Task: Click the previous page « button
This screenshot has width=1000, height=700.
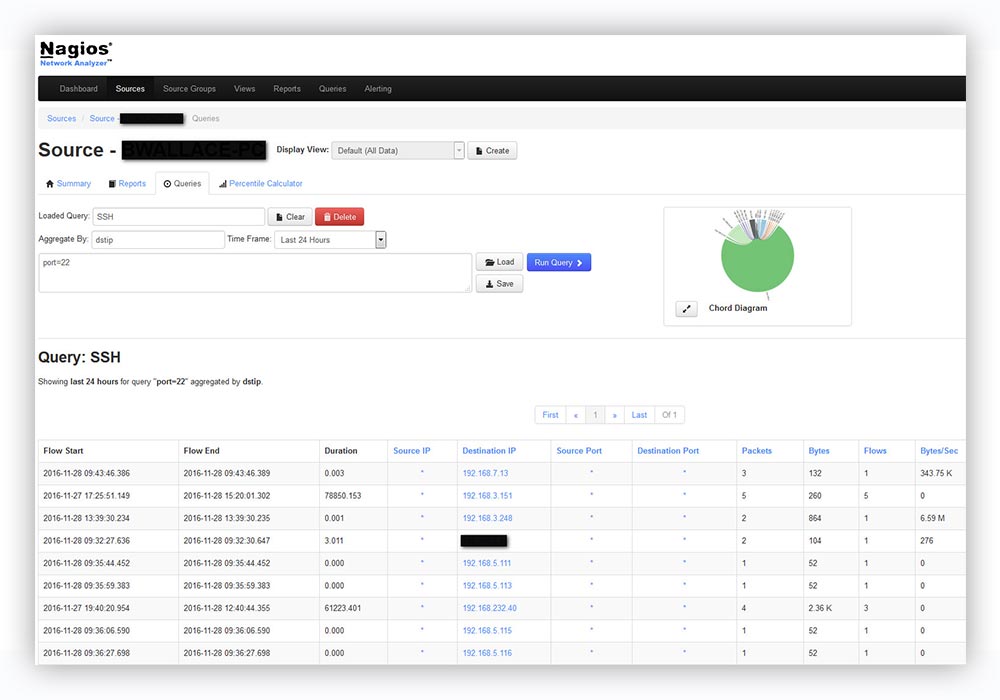Action: tap(576, 415)
